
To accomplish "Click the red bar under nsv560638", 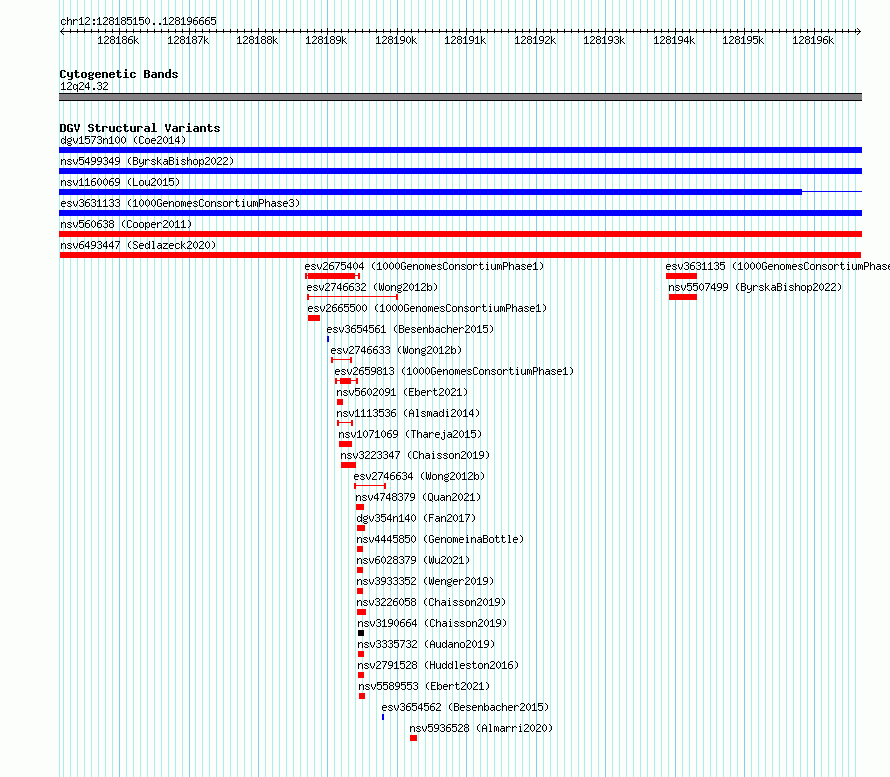I will (x=460, y=234).
